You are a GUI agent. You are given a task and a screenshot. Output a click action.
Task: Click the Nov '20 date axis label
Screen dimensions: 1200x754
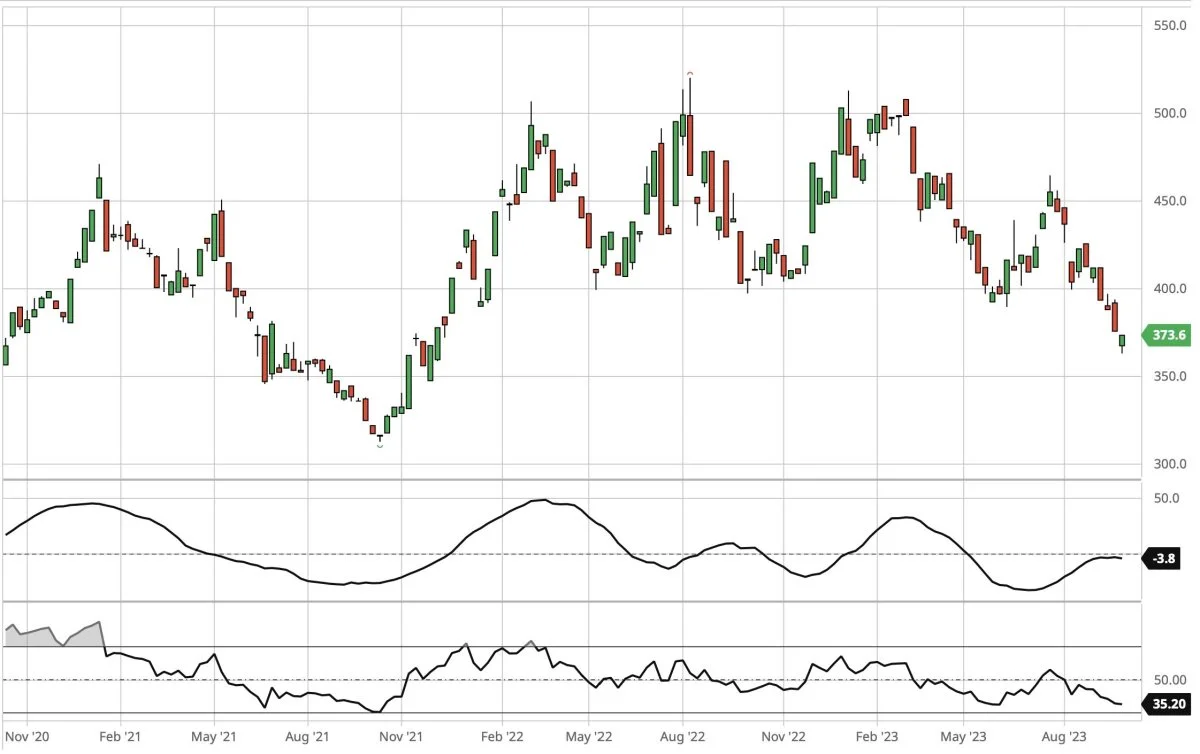[x=26, y=738]
